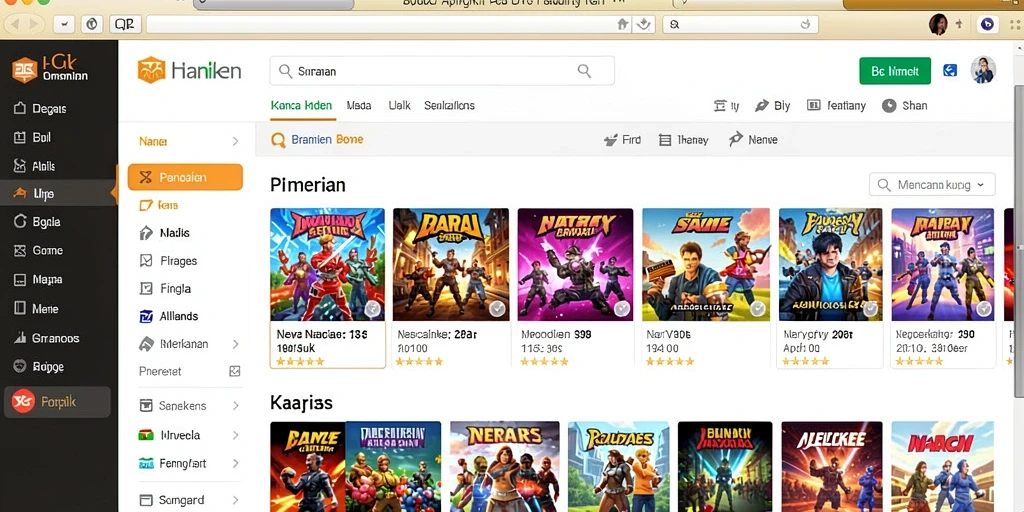This screenshot has height=512, width=1024.
Task: Click the Nanve toolbar item
Action: [x=753, y=140]
